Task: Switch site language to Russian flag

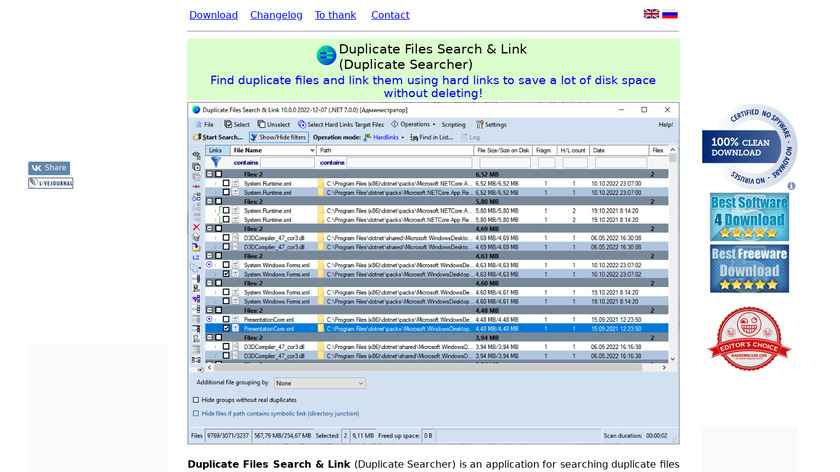Action: (670, 14)
